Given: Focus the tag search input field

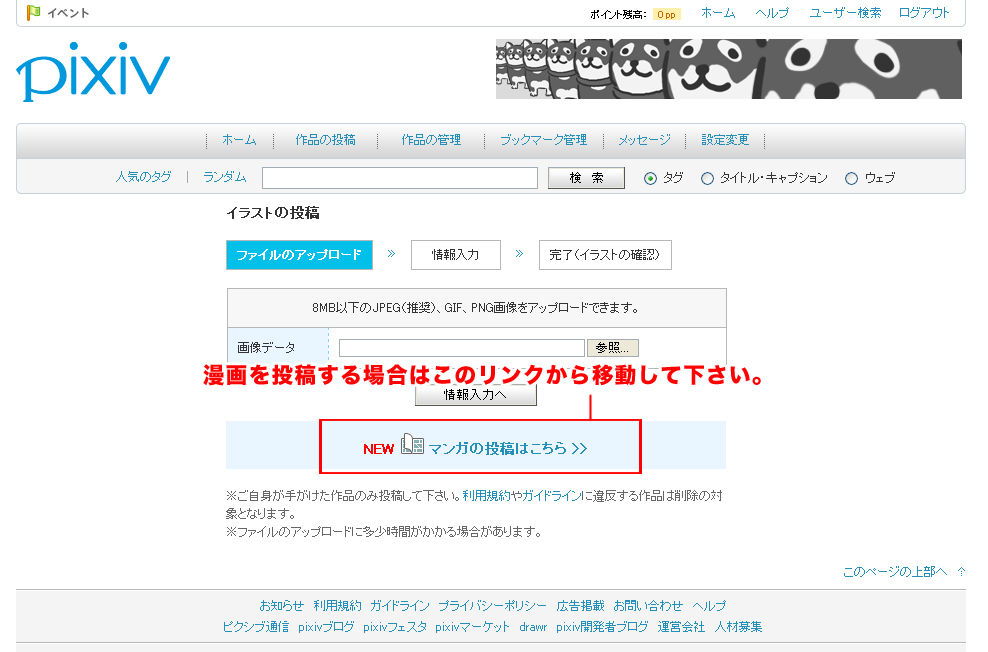Looking at the screenshot, I should [399, 178].
